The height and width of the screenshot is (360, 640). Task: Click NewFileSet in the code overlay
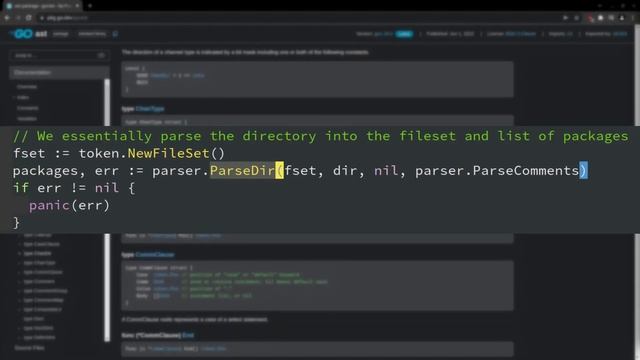(169, 153)
